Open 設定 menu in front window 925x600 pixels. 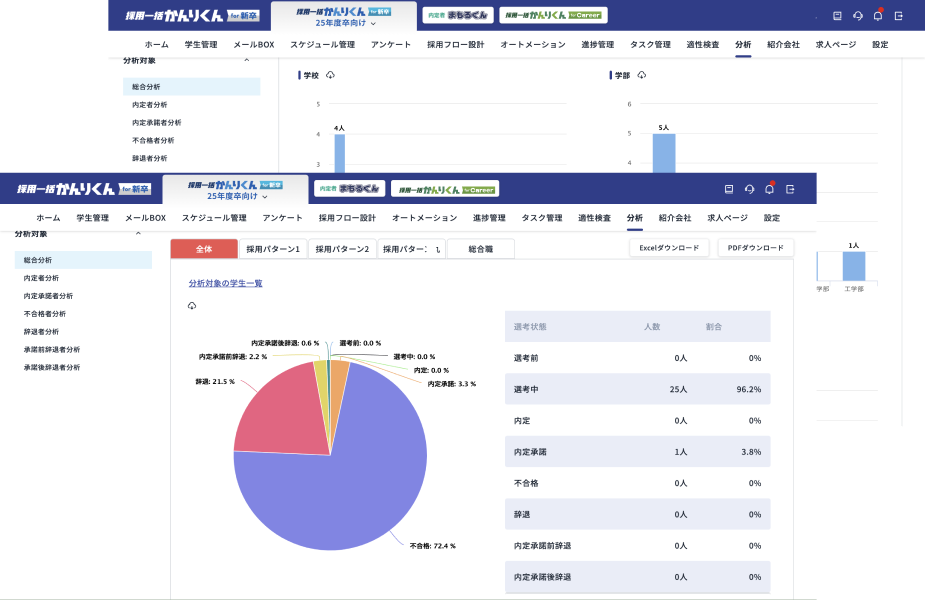click(772, 218)
